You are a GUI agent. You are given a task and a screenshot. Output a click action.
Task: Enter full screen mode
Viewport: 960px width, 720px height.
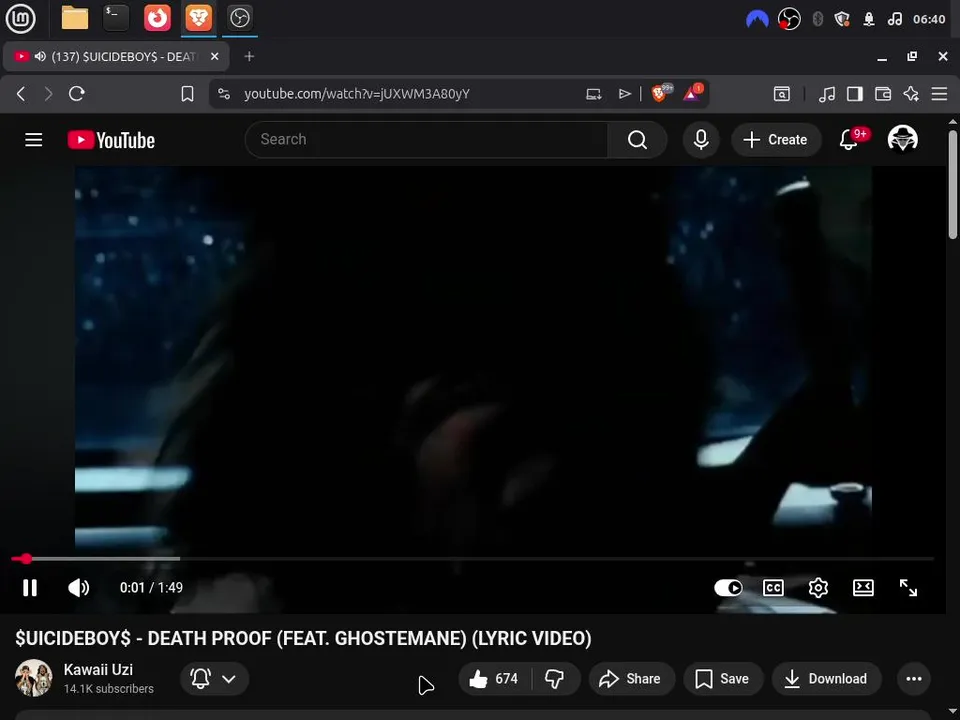(x=908, y=588)
